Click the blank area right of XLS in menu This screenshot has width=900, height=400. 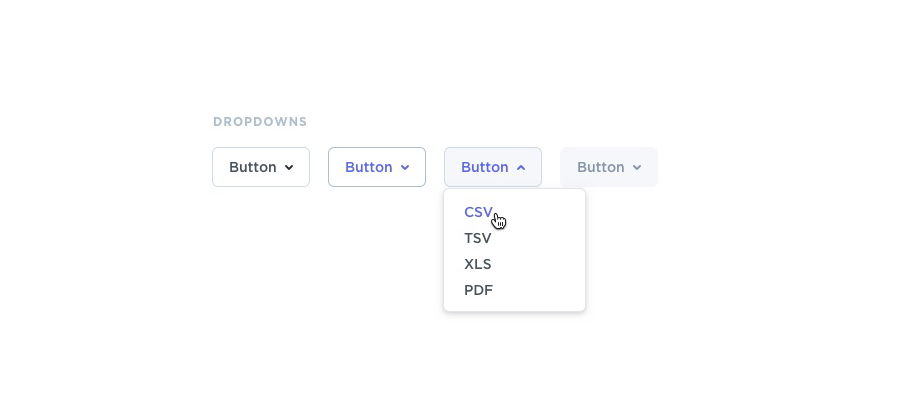click(540, 264)
